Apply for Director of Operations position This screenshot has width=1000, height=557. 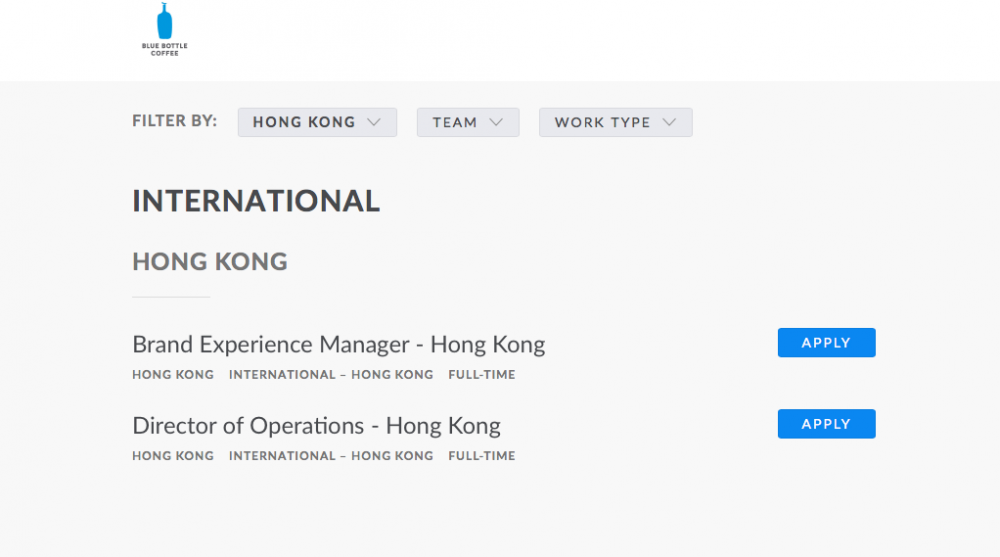coord(826,424)
